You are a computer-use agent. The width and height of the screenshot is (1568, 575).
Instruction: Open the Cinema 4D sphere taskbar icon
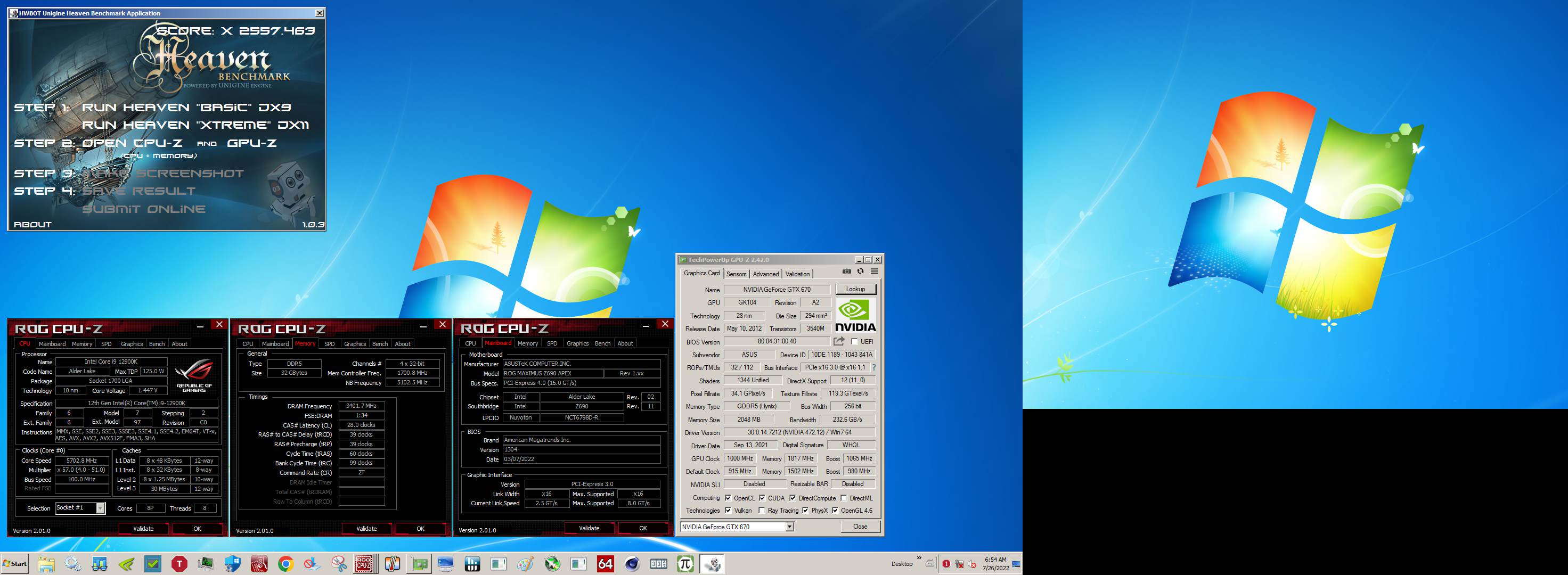point(632,564)
